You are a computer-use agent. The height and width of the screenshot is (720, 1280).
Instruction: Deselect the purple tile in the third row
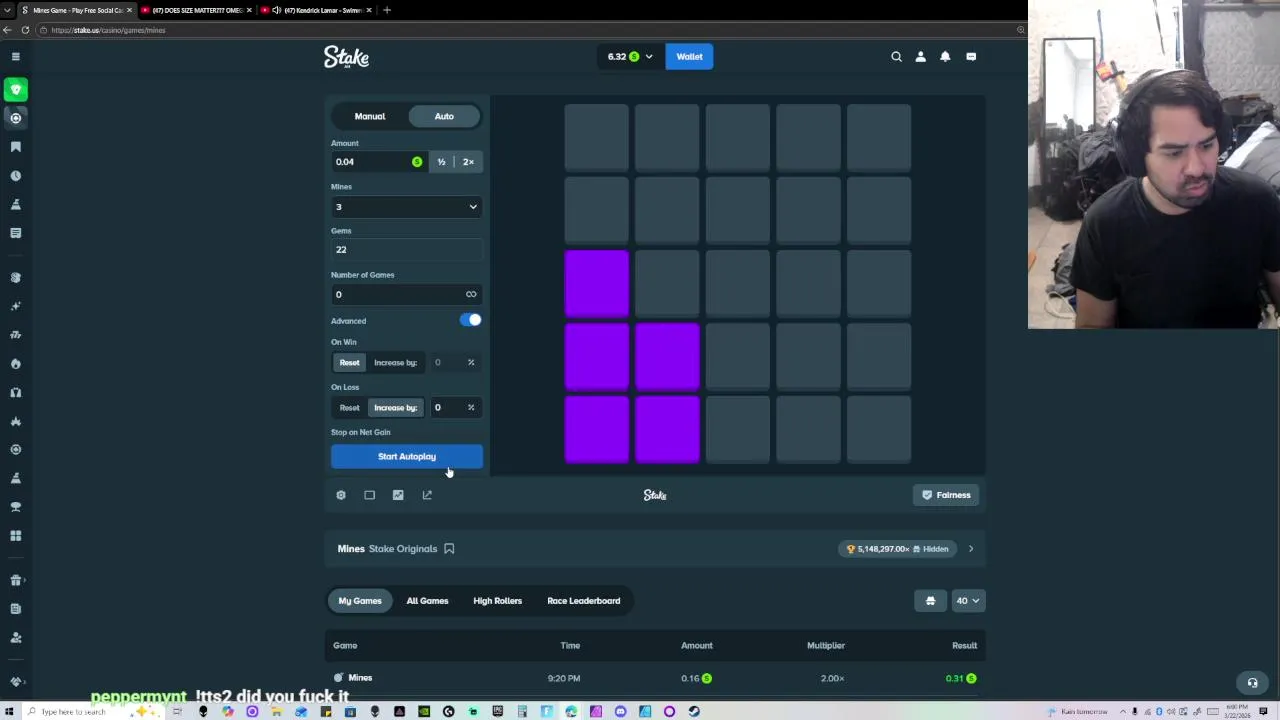[x=597, y=284]
